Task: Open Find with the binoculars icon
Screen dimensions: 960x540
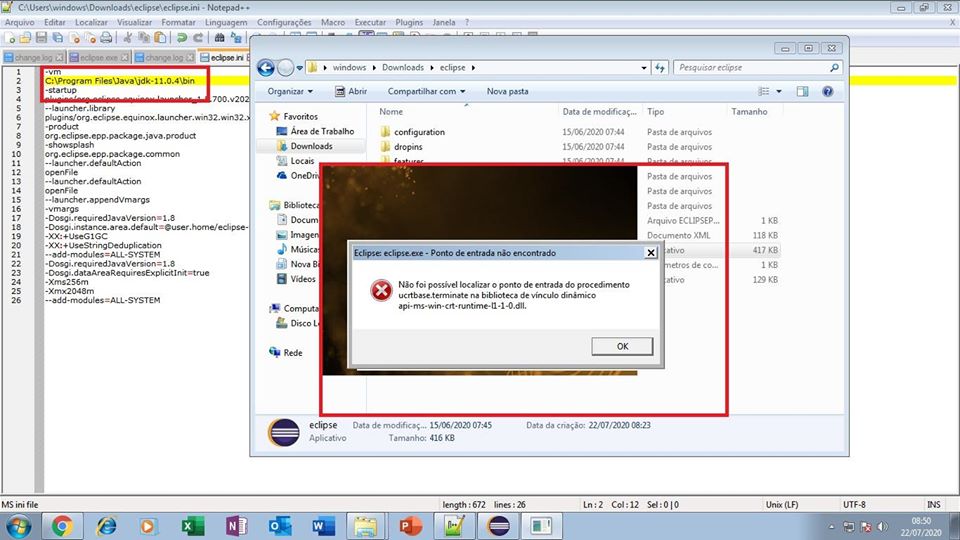Action: tap(219, 38)
